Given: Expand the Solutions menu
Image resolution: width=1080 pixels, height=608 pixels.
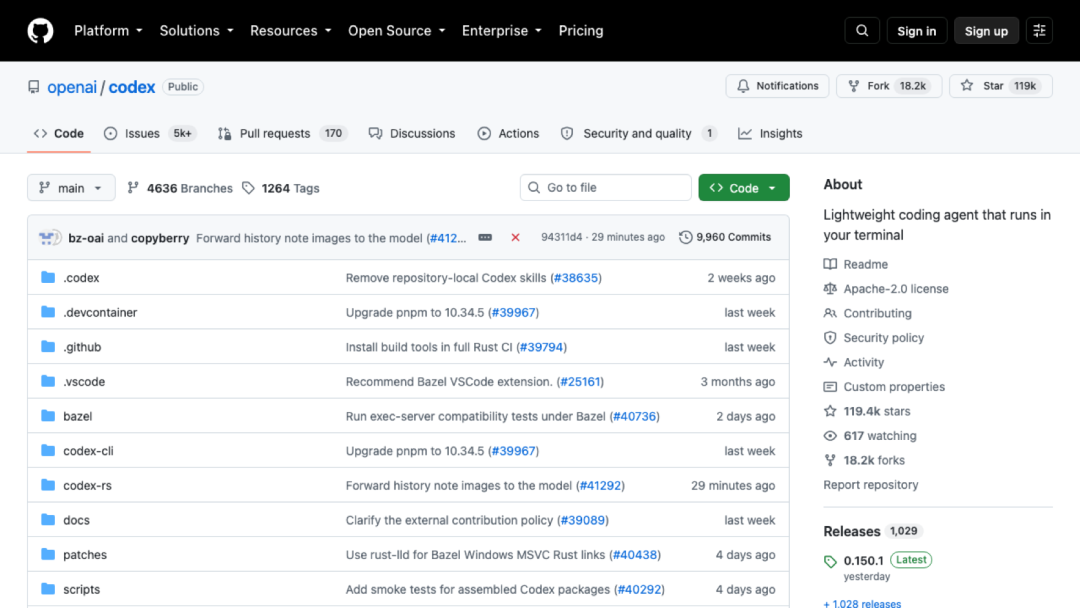Looking at the screenshot, I should pyautogui.click(x=196, y=31).
